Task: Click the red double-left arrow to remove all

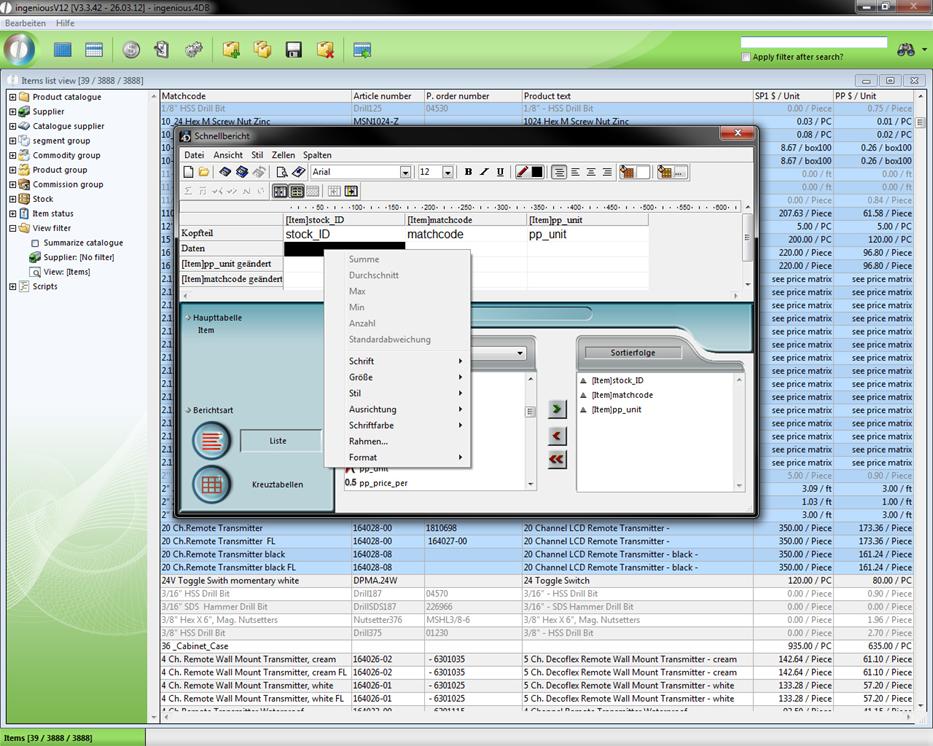Action: click(557, 459)
